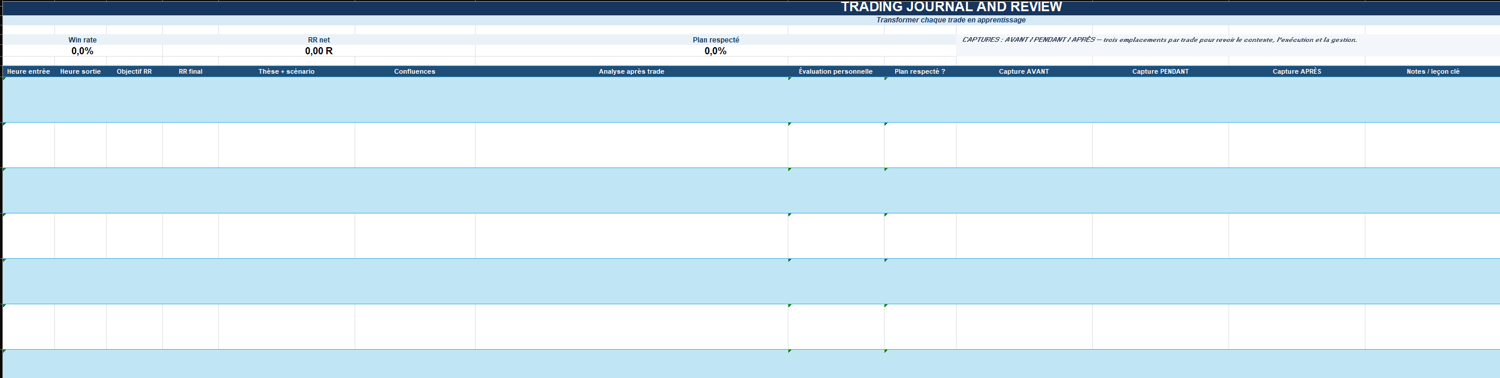
Task: Click first row cell under Plan respecté ?
Action: tap(920, 100)
